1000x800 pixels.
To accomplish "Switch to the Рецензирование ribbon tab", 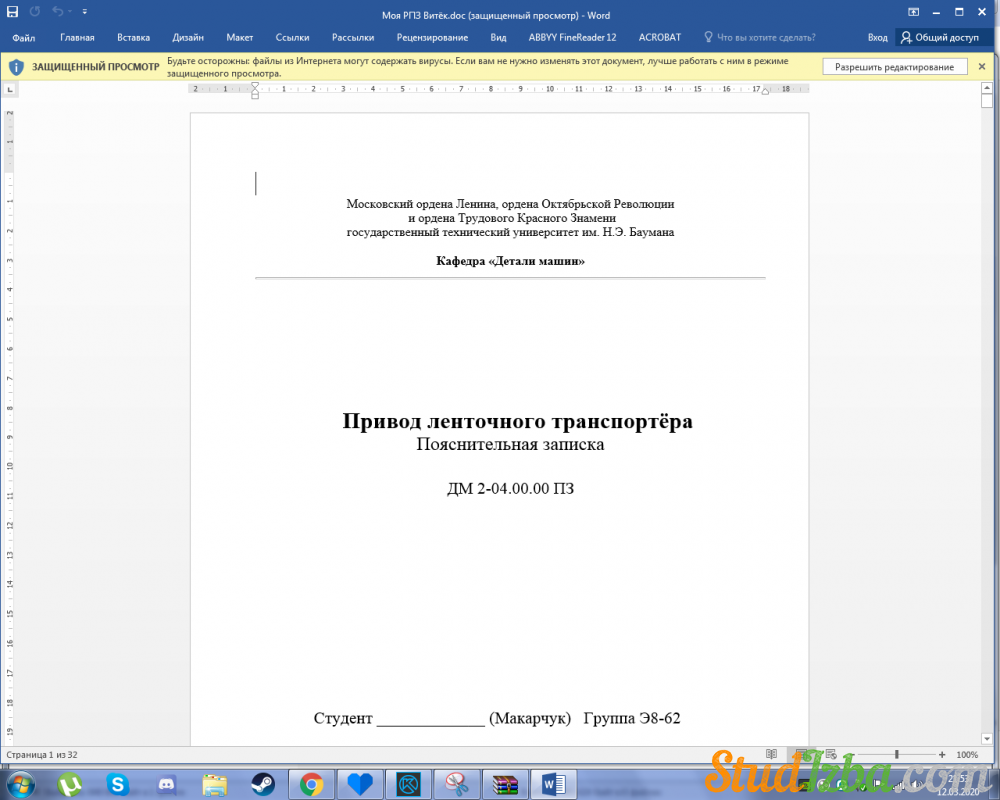I will pos(432,37).
